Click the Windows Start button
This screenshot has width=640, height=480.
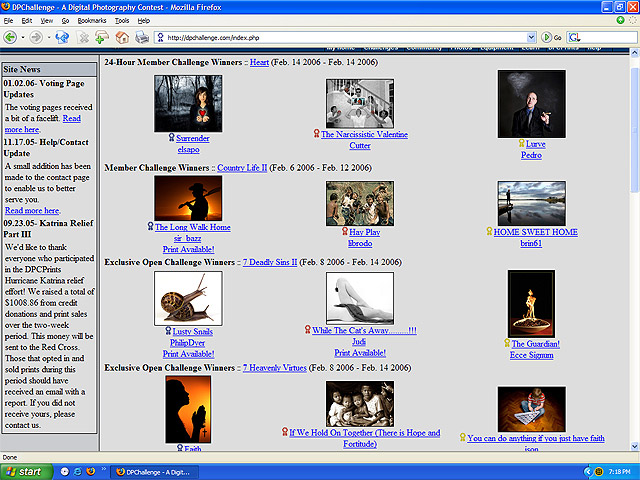25,470
